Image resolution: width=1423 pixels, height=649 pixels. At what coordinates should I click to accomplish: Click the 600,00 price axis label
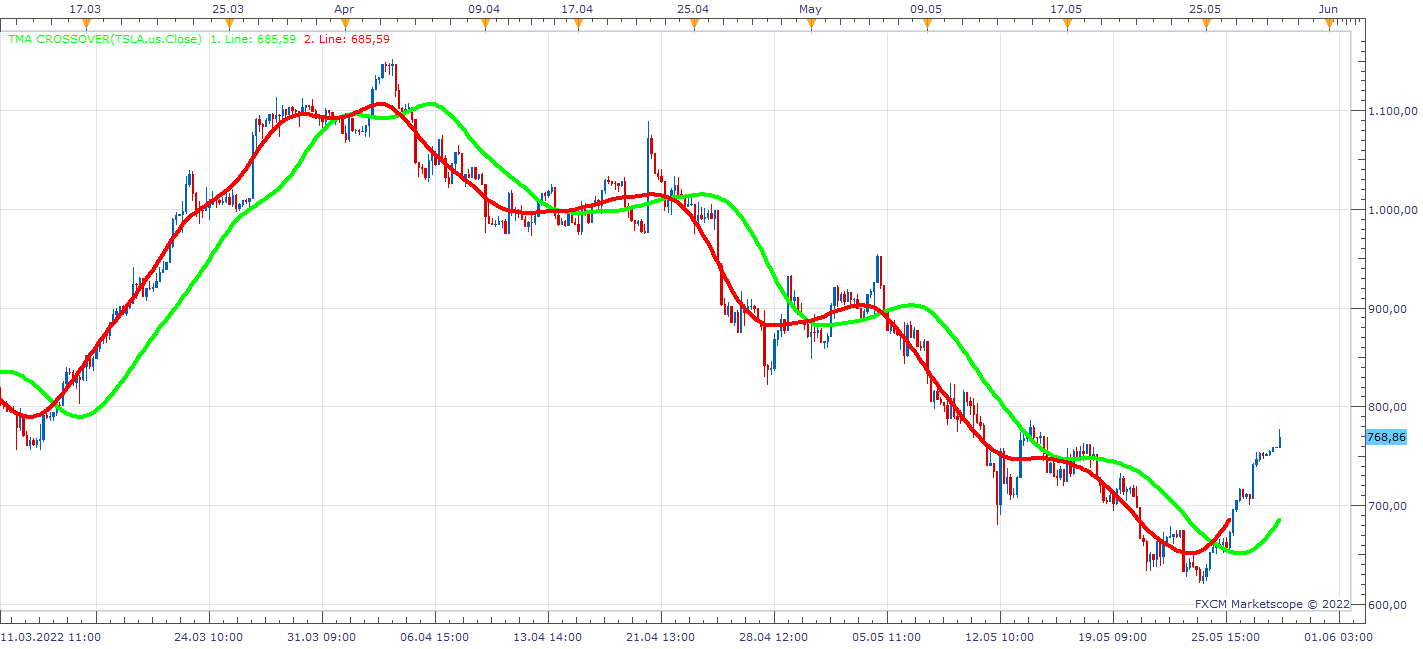1387,605
